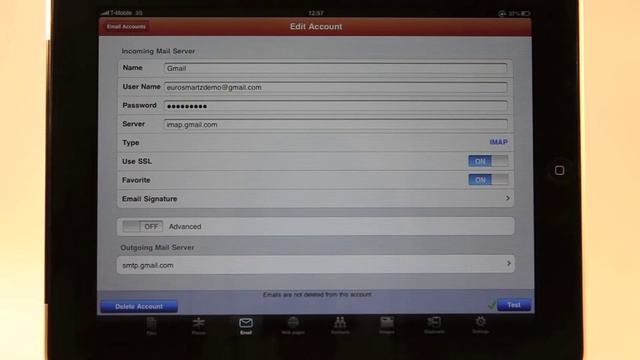The image size is (640, 360).
Task: Toggle the Use SSL switch
Action: (488, 161)
